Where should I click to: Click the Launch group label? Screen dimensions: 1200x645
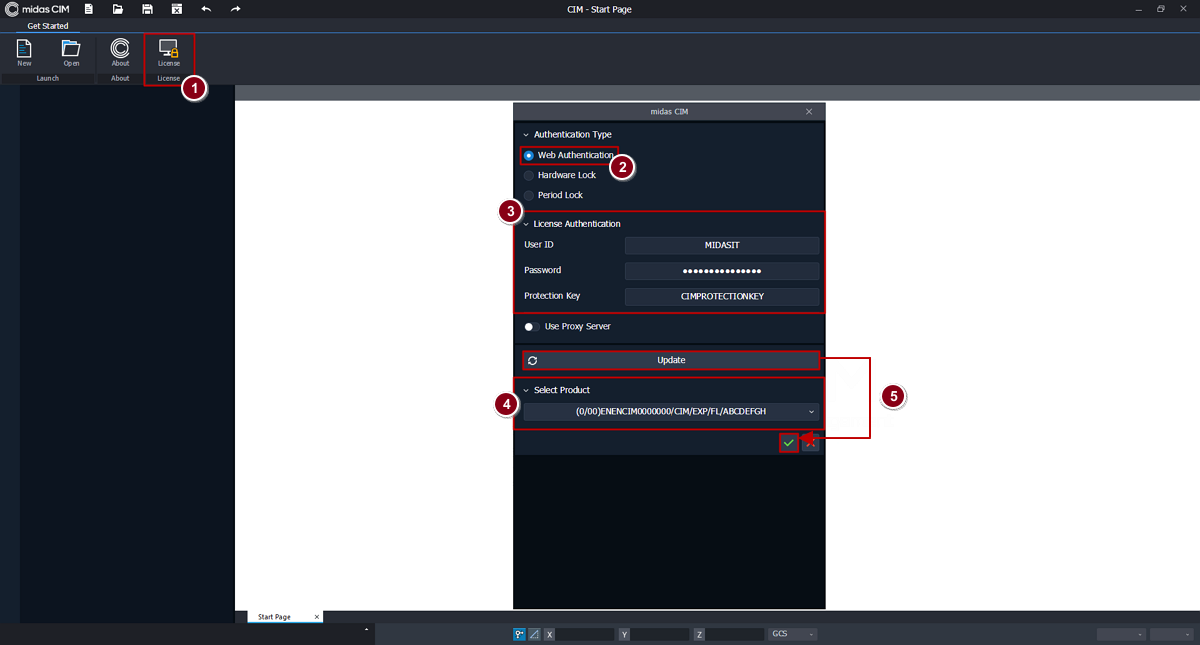point(48,78)
